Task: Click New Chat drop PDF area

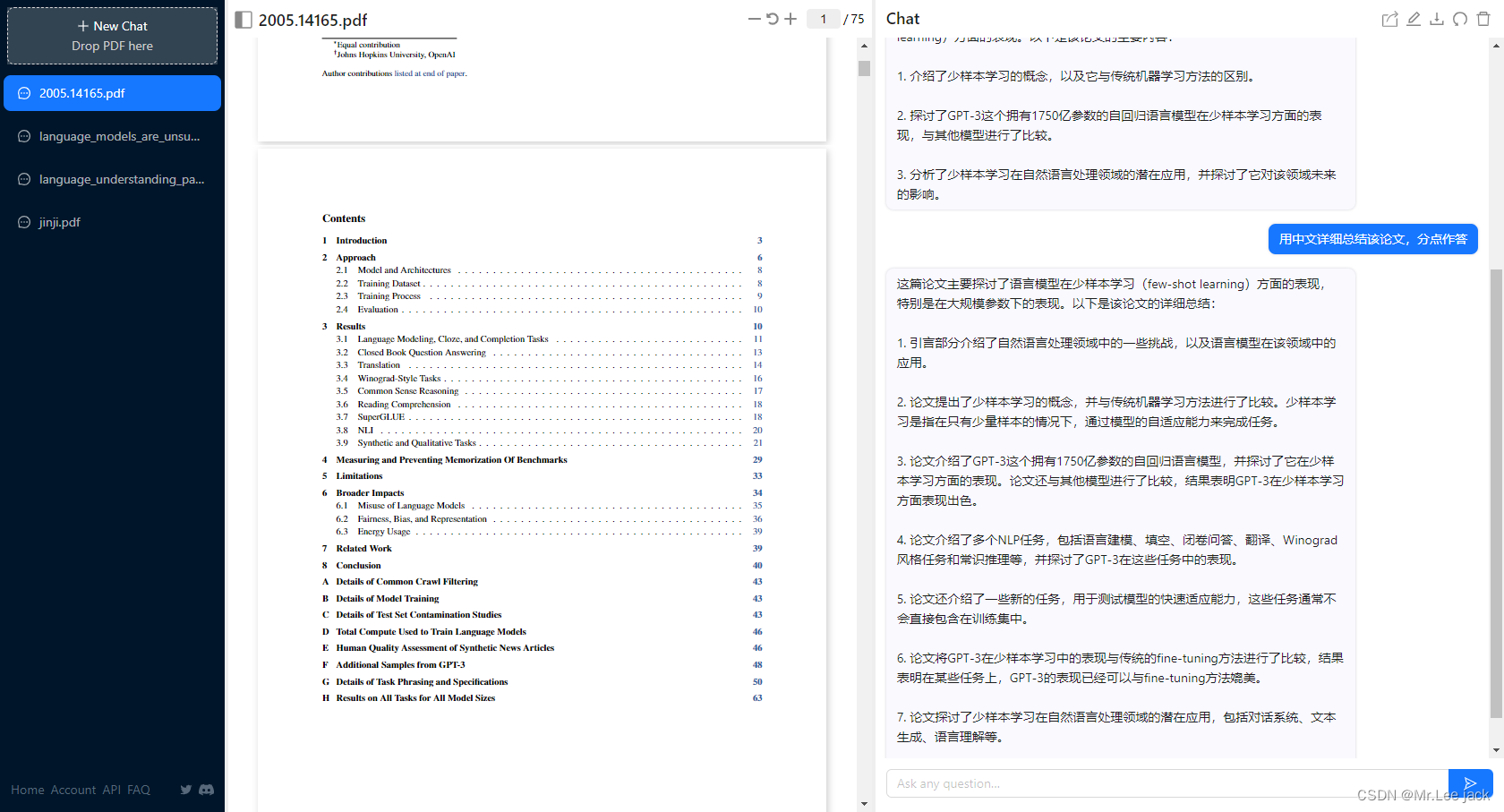Action: tap(113, 36)
